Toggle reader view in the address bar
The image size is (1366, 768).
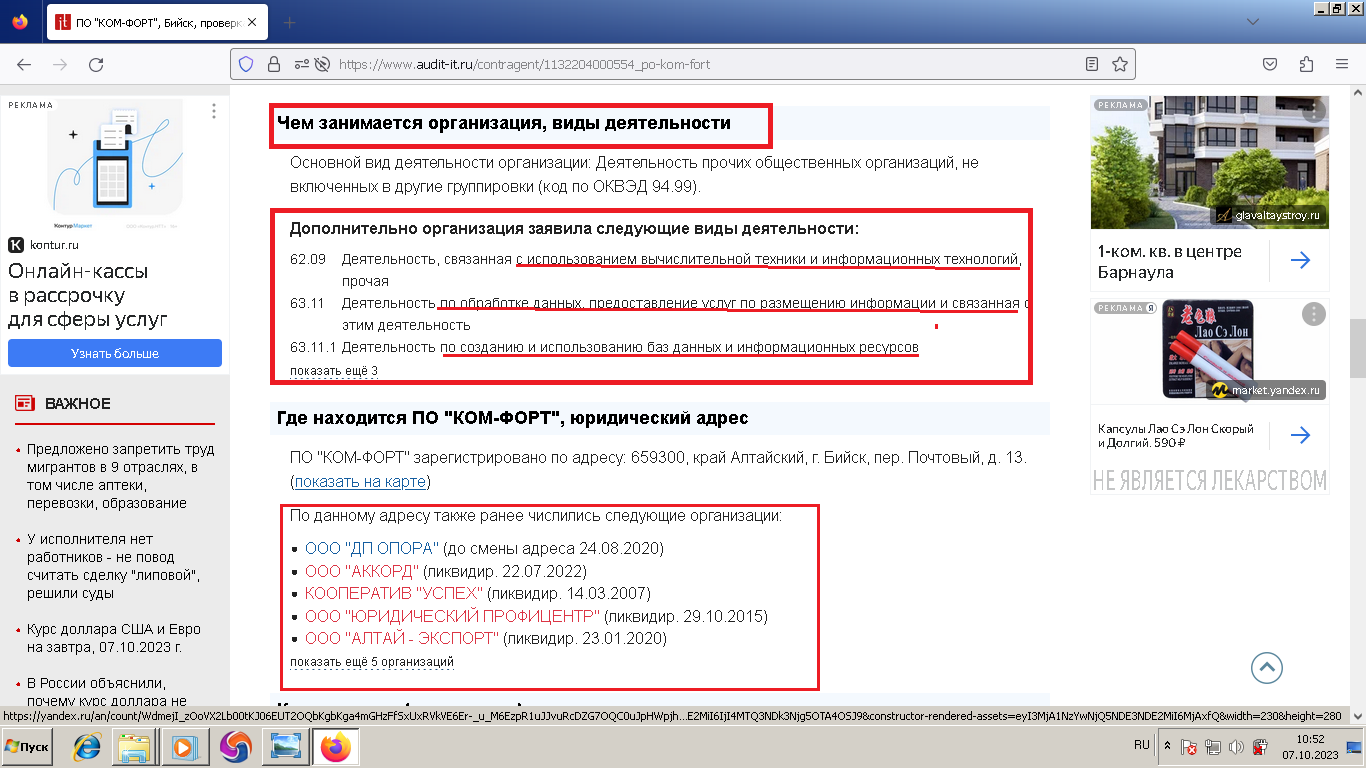[x=1092, y=64]
